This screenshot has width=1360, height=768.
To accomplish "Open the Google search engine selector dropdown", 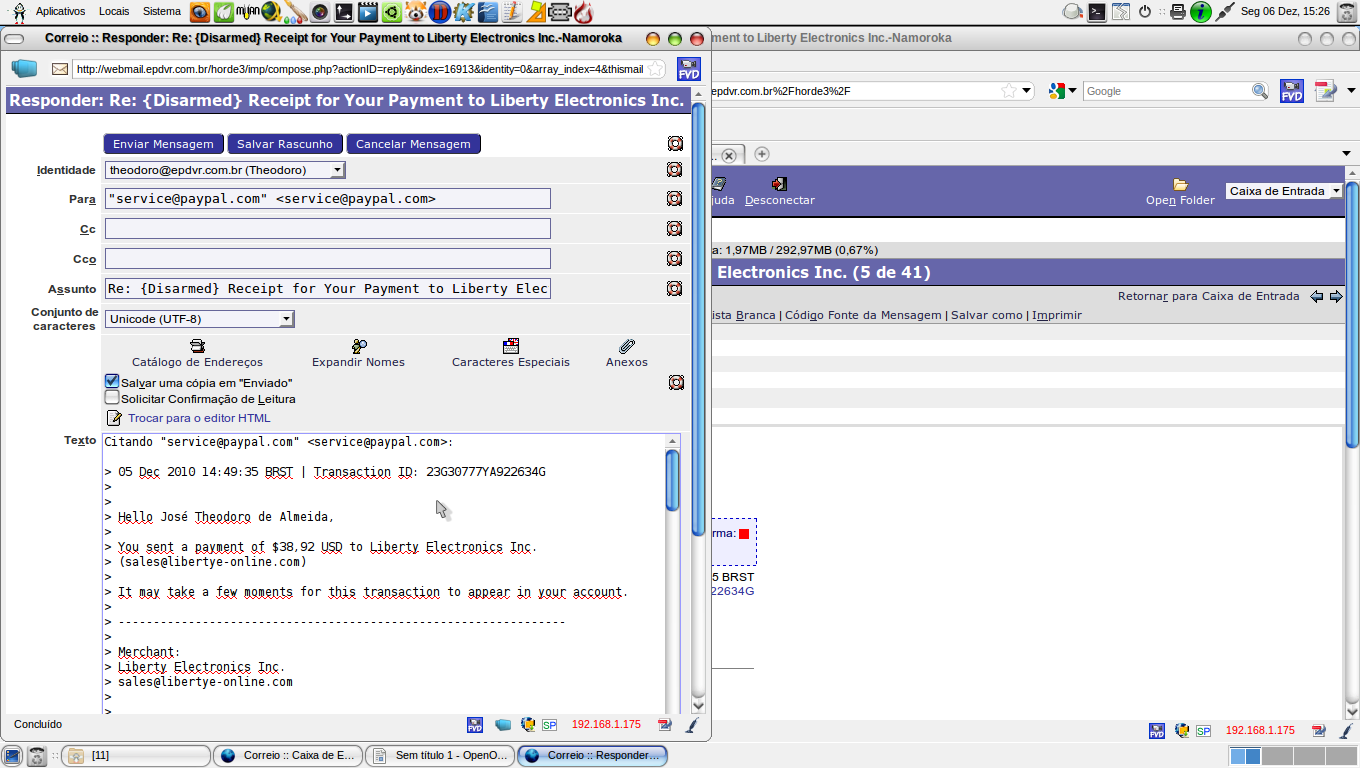I will click(1072, 91).
